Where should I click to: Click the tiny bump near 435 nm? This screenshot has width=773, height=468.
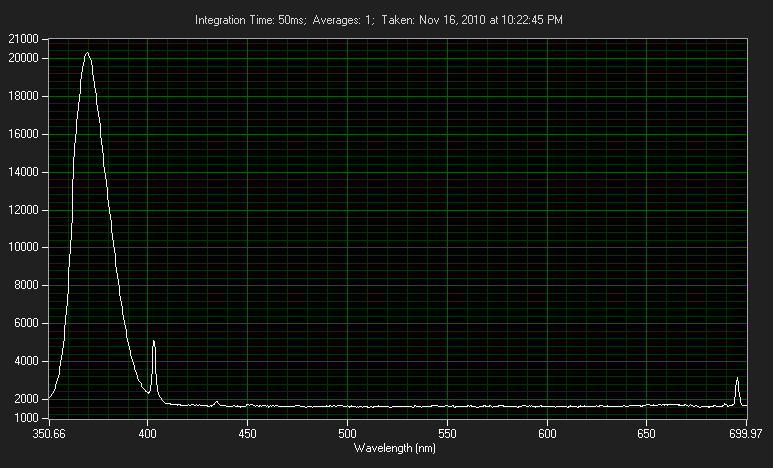point(216,402)
